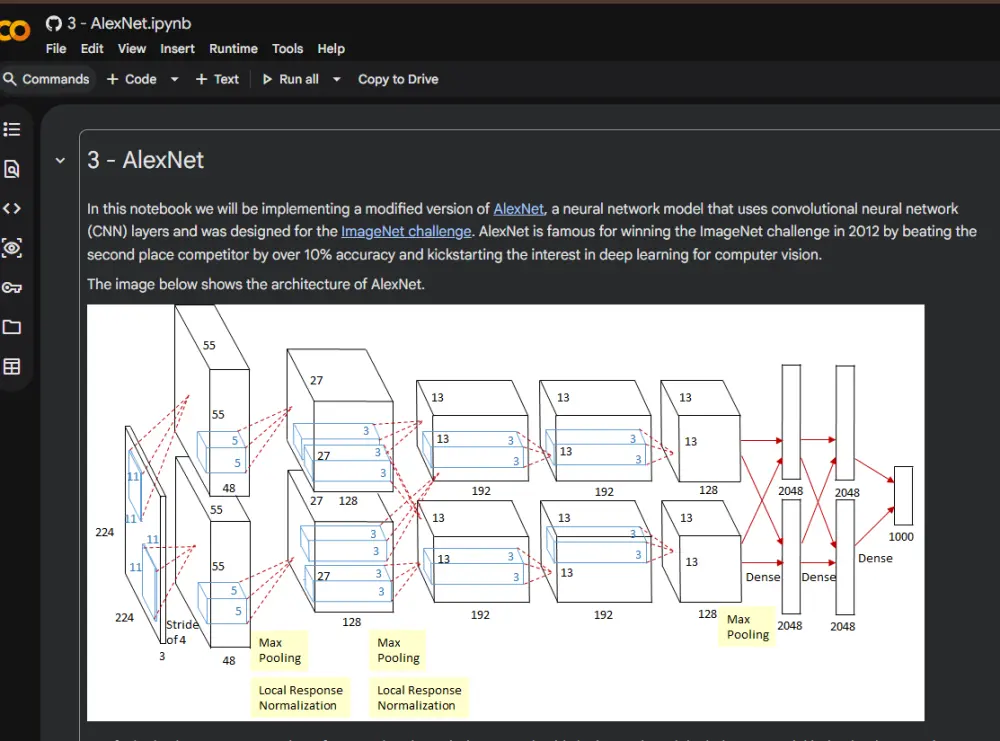Open the Code snippets sidebar icon
The image size is (1000, 741).
tap(11, 209)
